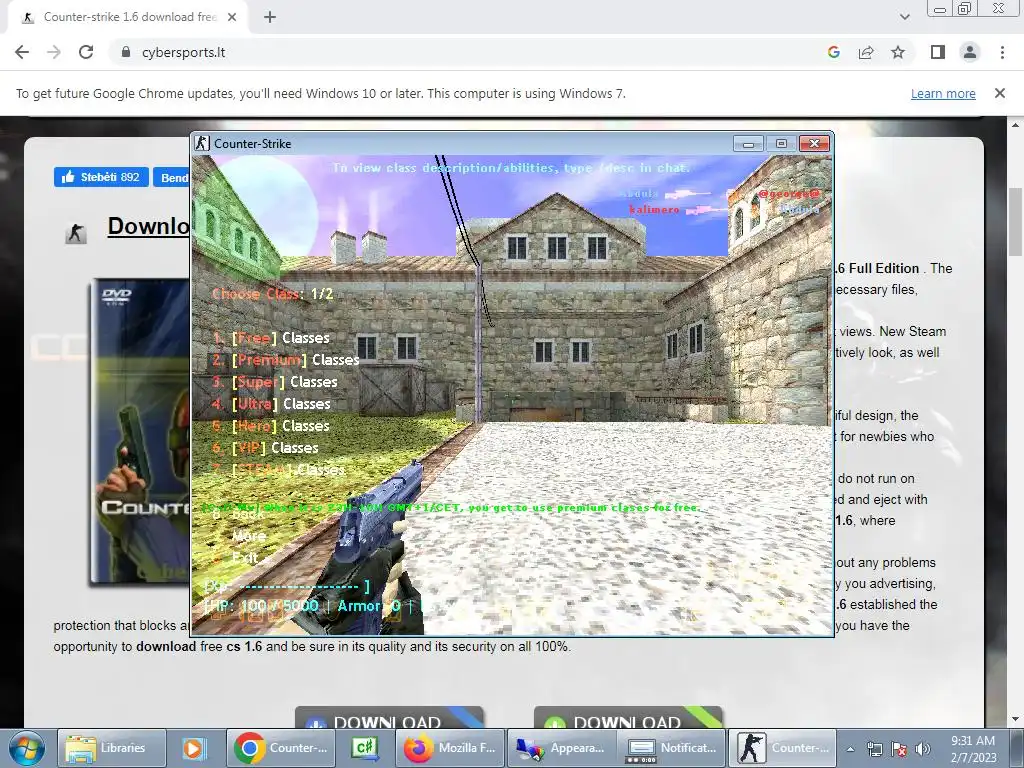The height and width of the screenshot is (768, 1024).
Task: Open the volume speaker tray icon
Action: point(923,749)
